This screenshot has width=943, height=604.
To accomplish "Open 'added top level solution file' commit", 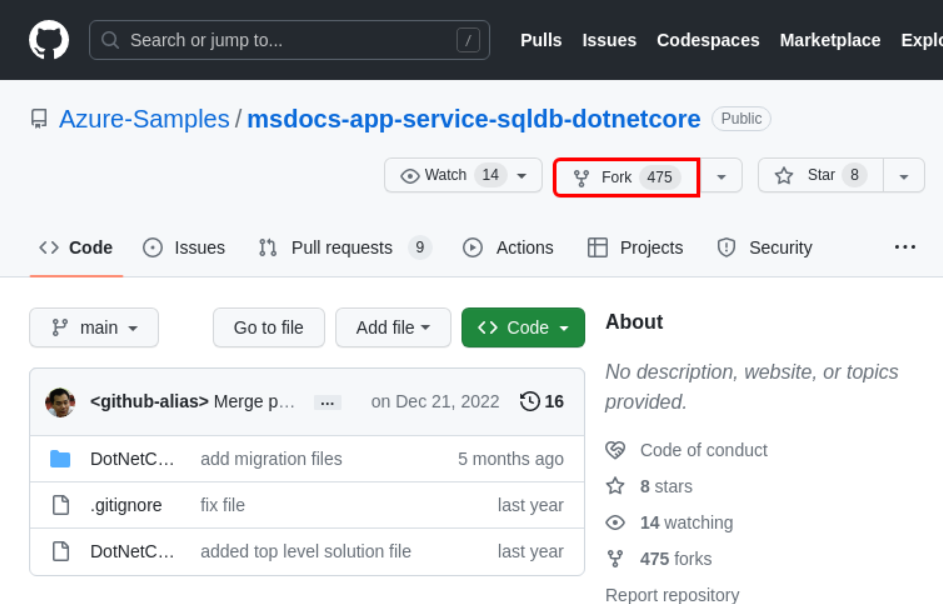I will click(x=306, y=551).
